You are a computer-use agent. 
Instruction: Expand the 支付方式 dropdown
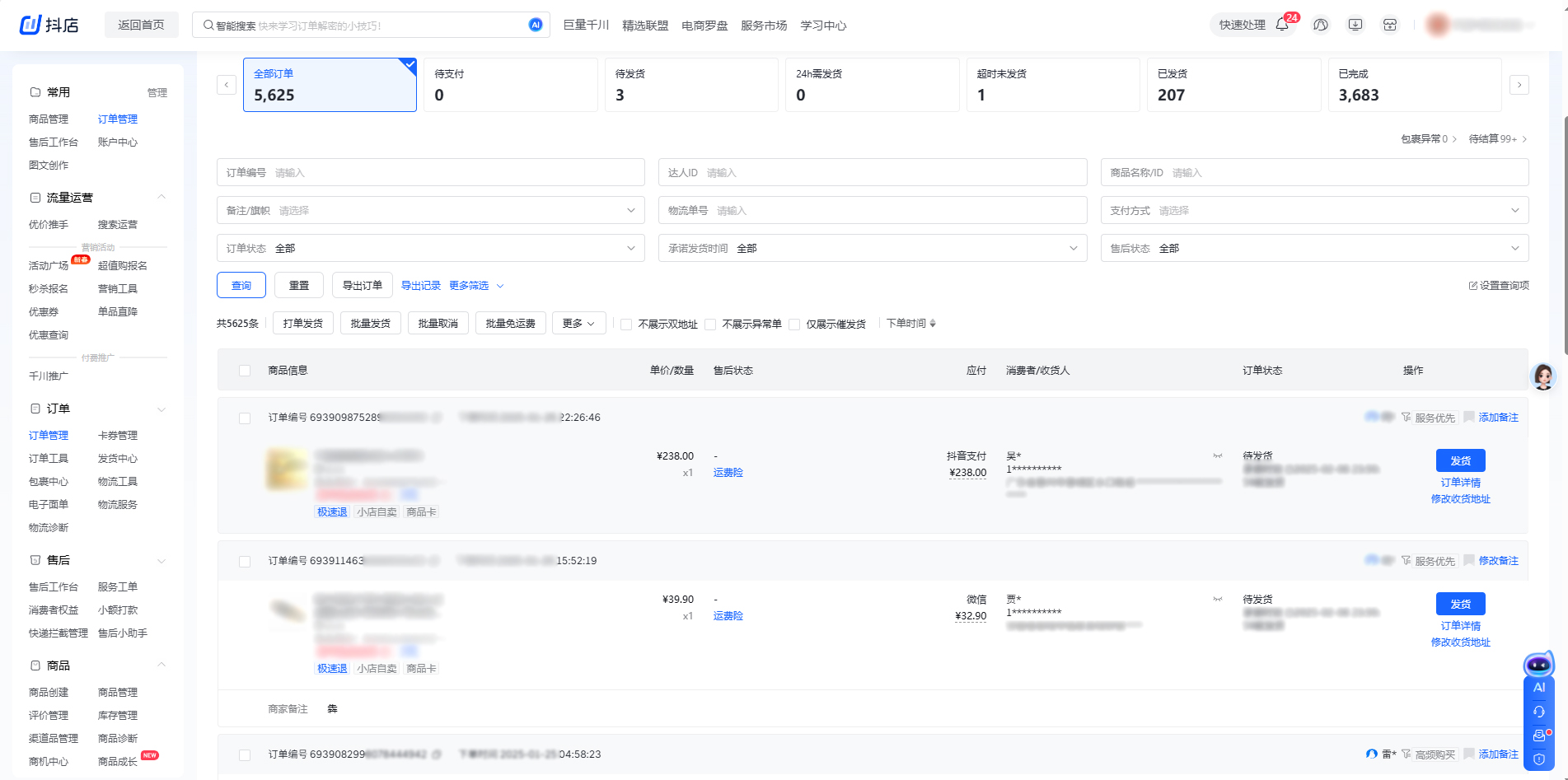tap(1314, 210)
